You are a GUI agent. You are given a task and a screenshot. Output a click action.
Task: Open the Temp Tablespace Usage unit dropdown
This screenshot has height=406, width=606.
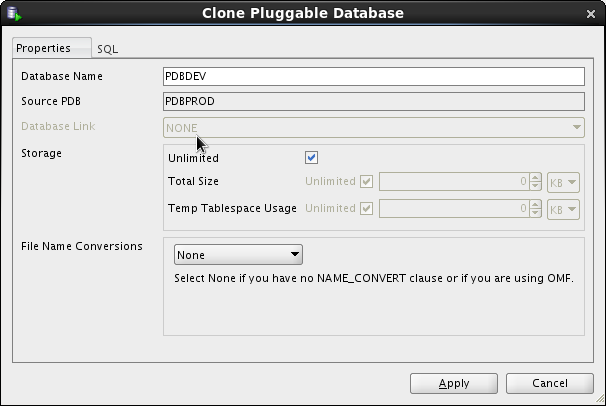563,208
